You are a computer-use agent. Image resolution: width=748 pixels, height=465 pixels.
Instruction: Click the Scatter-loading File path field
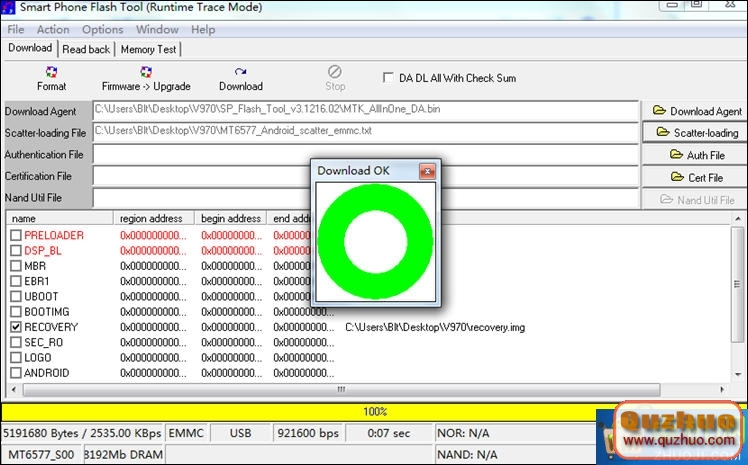click(x=365, y=131)
